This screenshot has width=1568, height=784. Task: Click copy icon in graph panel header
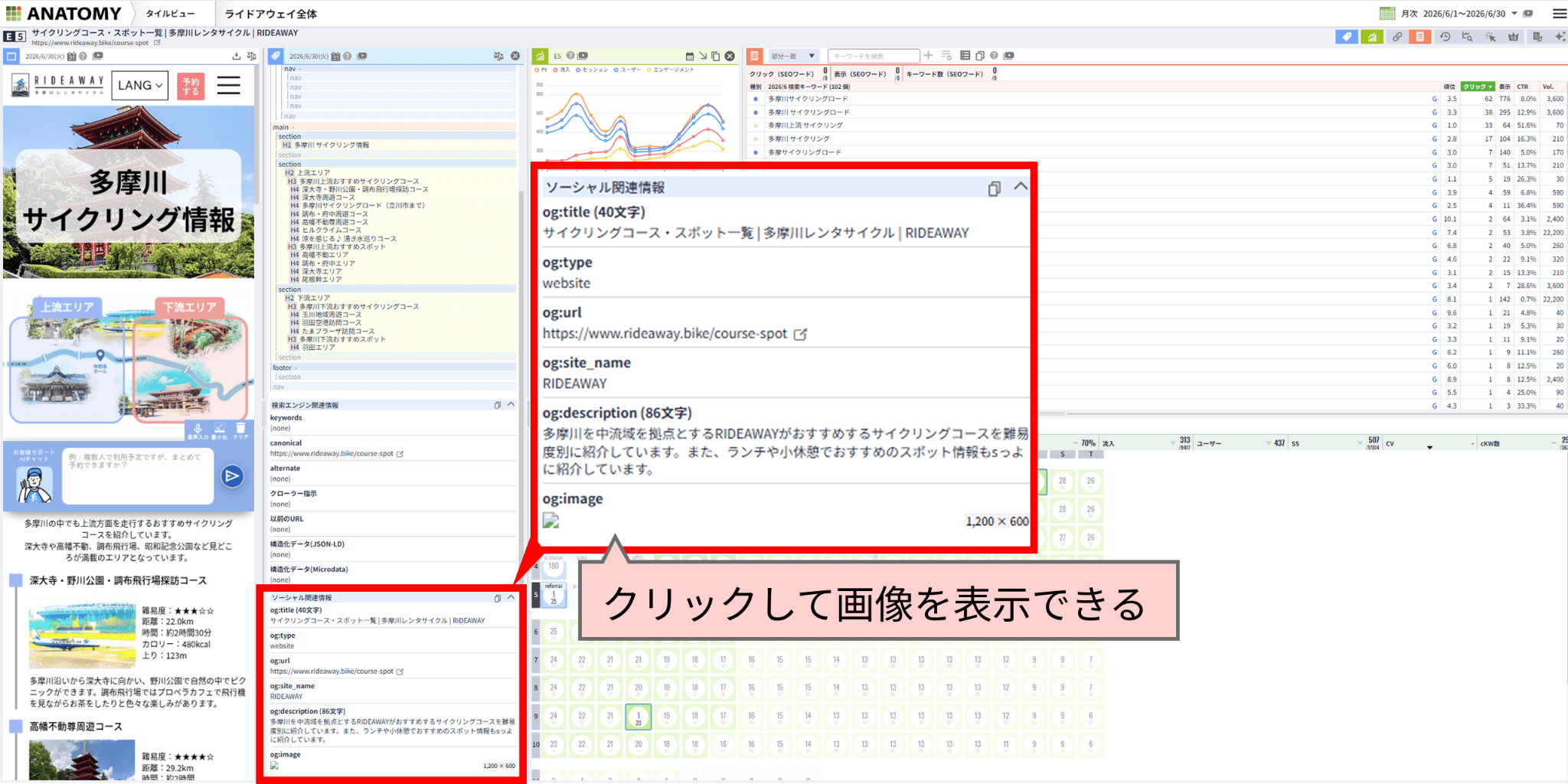pyautogui.click(x=716, y=56)
